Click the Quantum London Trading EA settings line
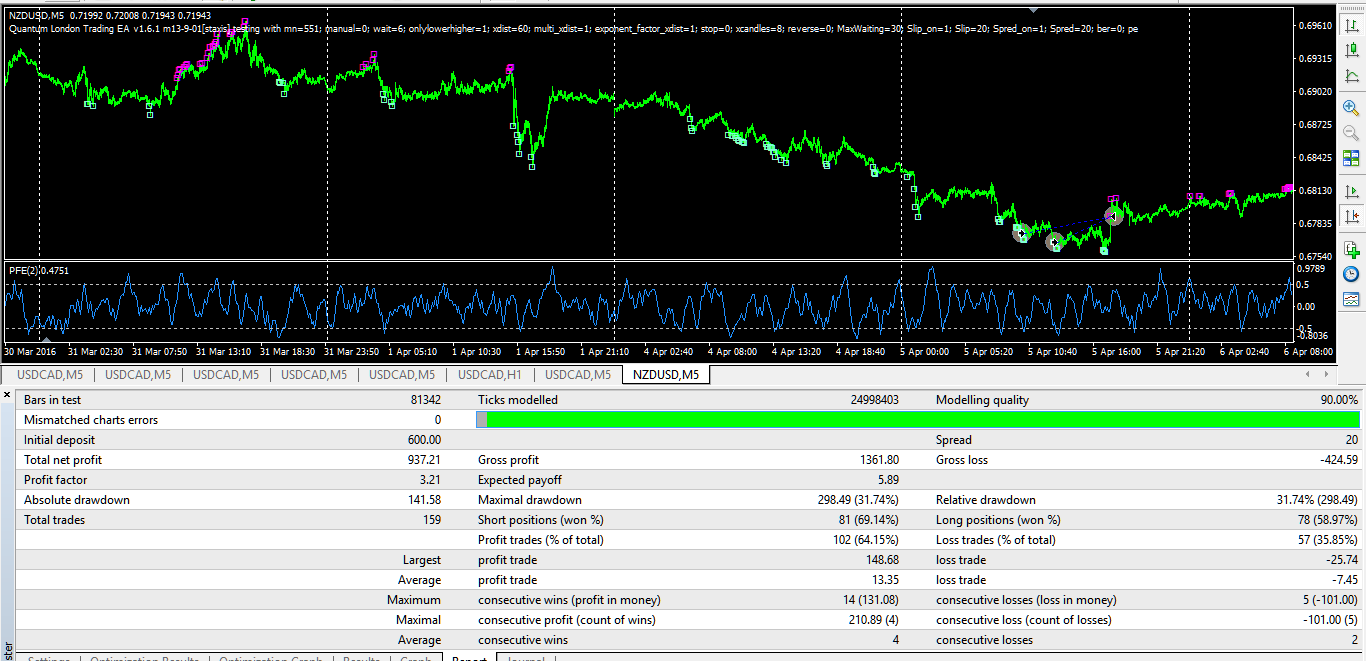 (x=572, y=29)
